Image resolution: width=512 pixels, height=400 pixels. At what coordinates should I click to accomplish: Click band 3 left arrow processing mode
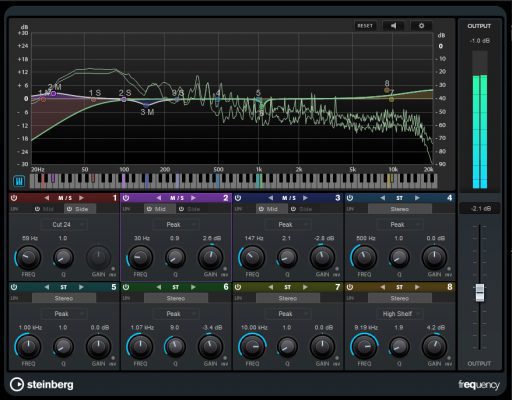pyautogui.click(x=271, y=198)
